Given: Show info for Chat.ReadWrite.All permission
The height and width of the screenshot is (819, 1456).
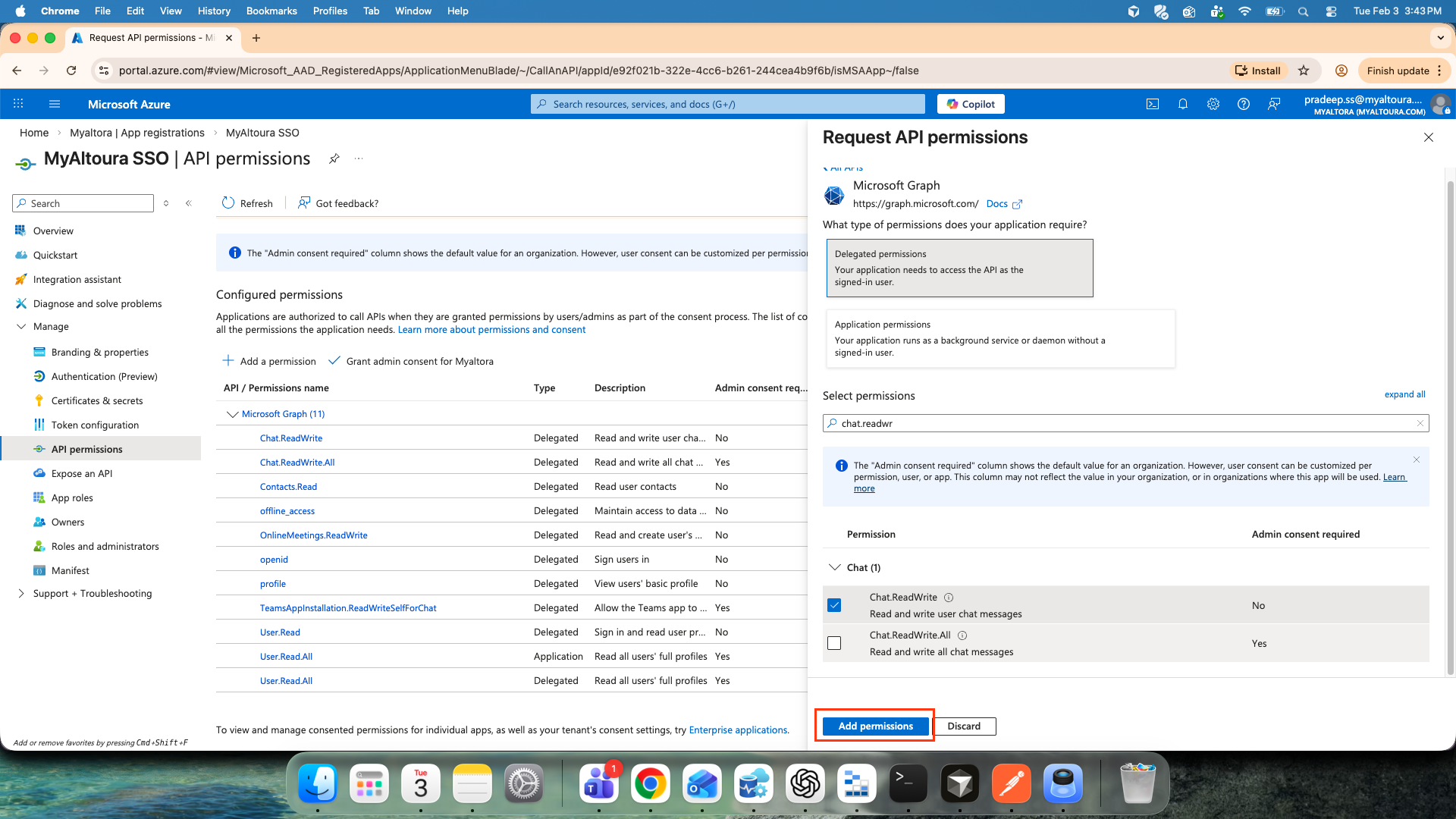Looking at the screenshot, I should (962, 635).
